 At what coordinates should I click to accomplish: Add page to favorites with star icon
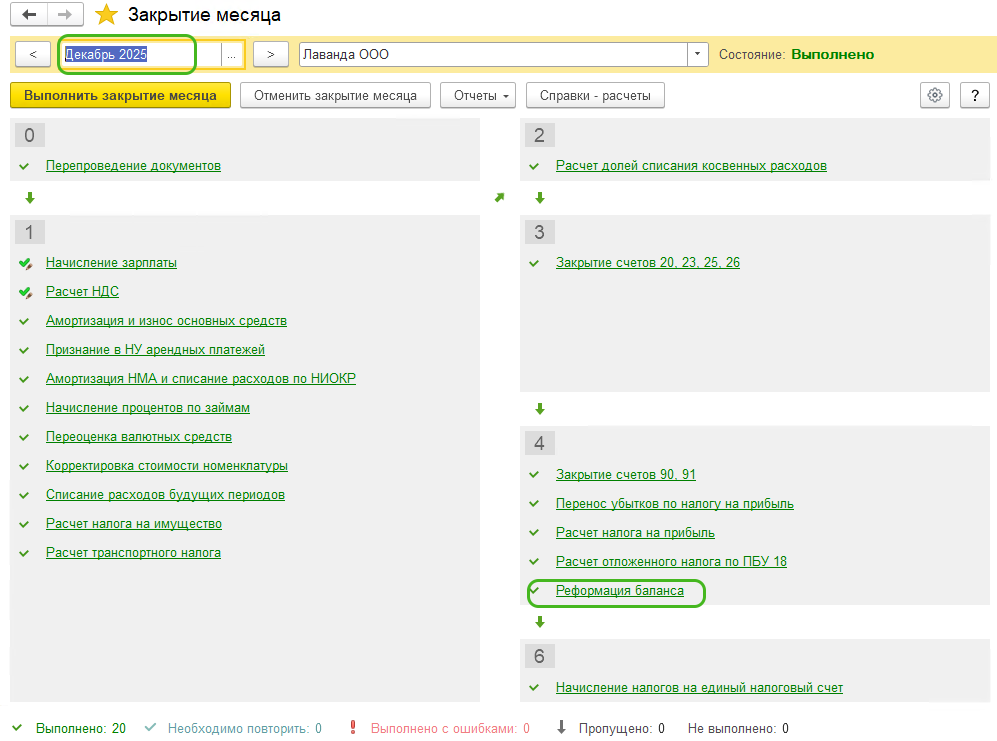click(106, 15)
